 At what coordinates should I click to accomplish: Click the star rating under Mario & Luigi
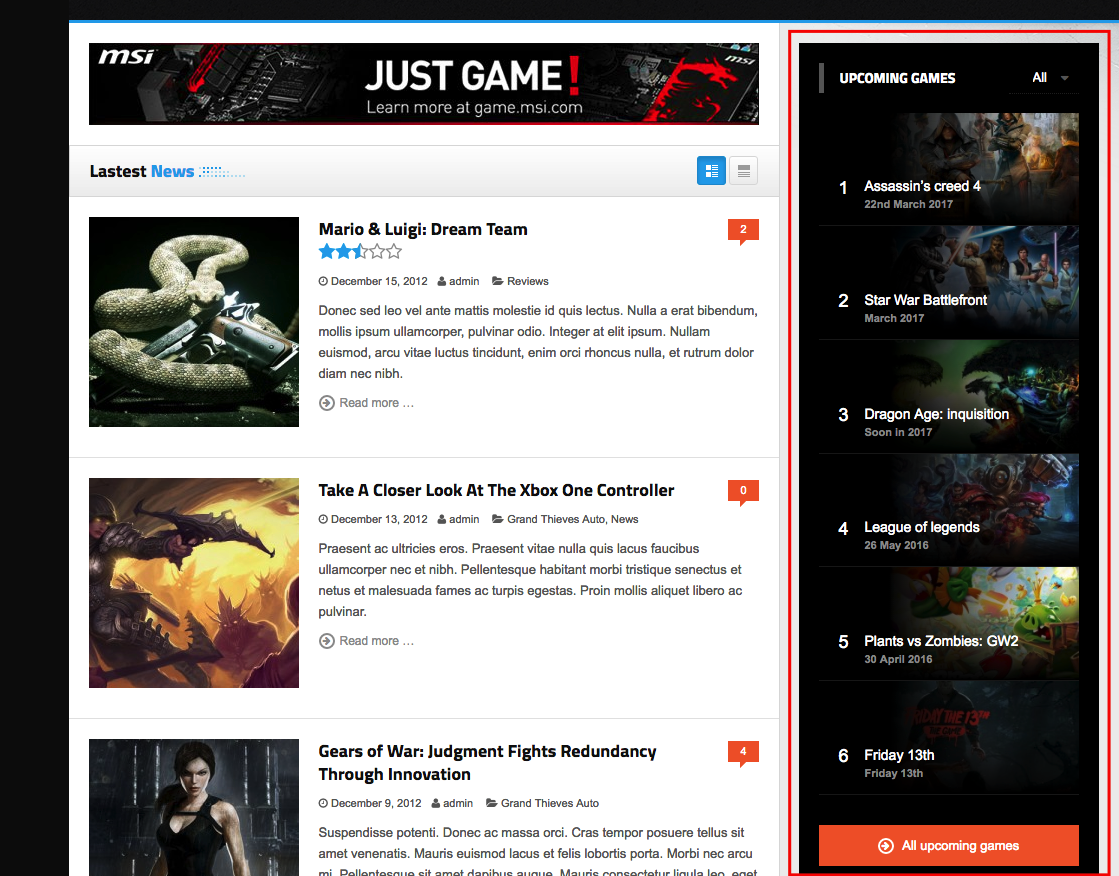(x=360, y=251)
